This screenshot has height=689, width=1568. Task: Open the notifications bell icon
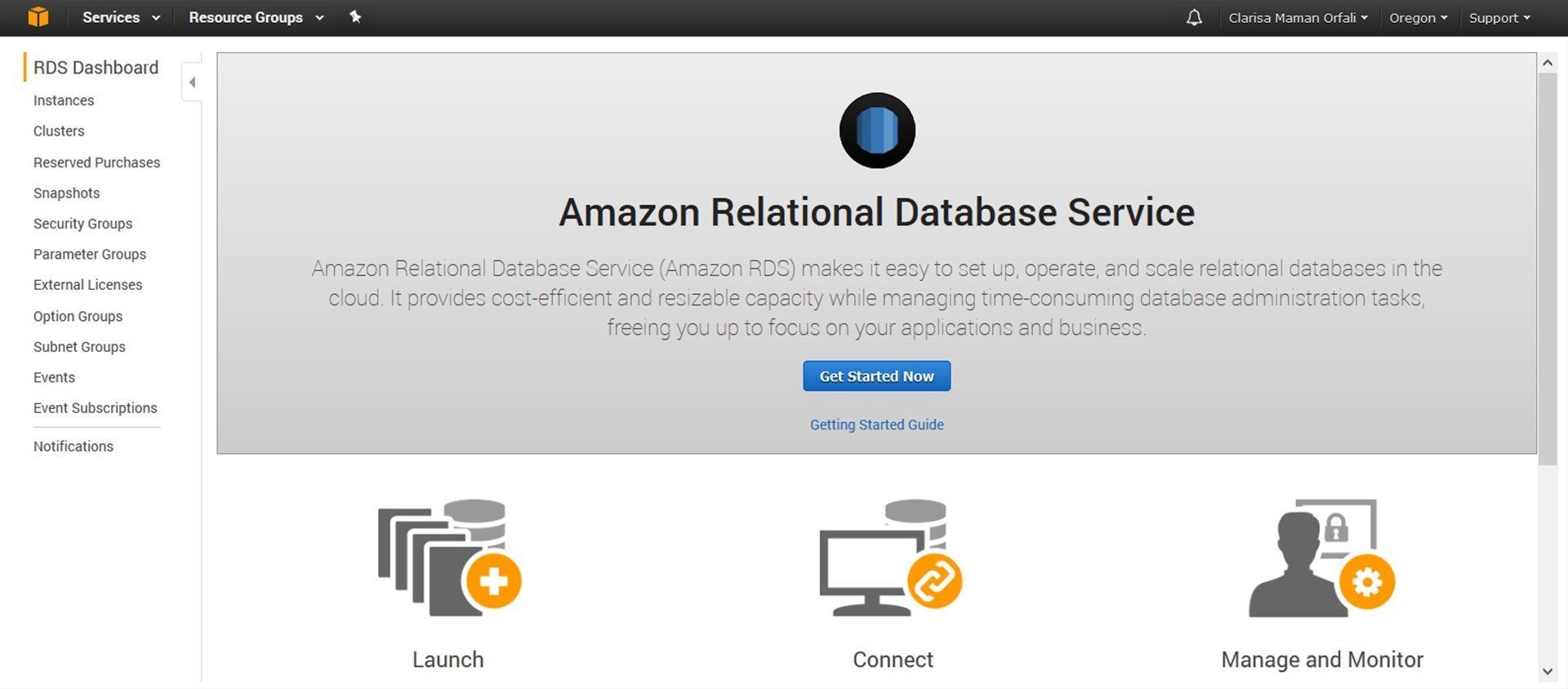tap(1194, 17)
